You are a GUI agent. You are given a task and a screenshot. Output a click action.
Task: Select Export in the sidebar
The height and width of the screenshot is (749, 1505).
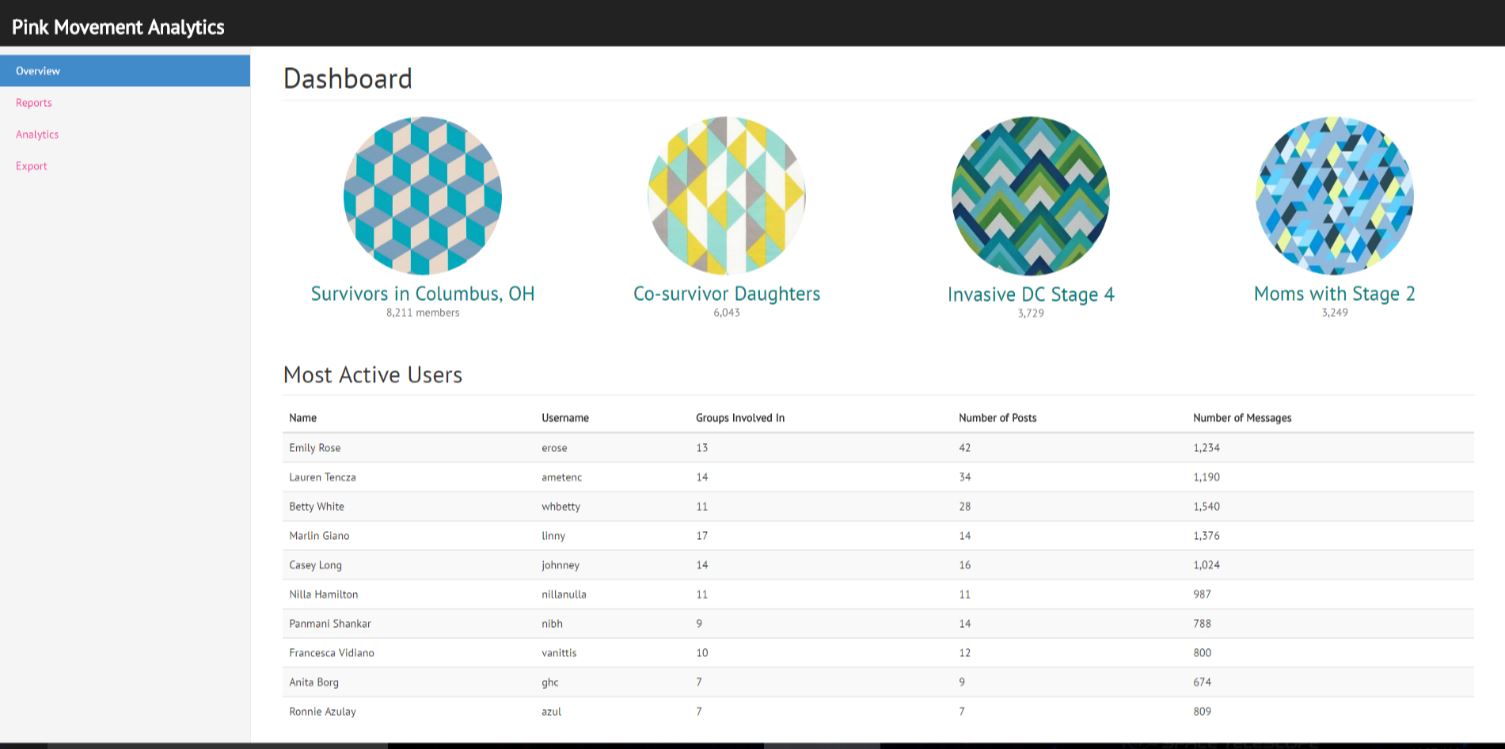(32, 167)
